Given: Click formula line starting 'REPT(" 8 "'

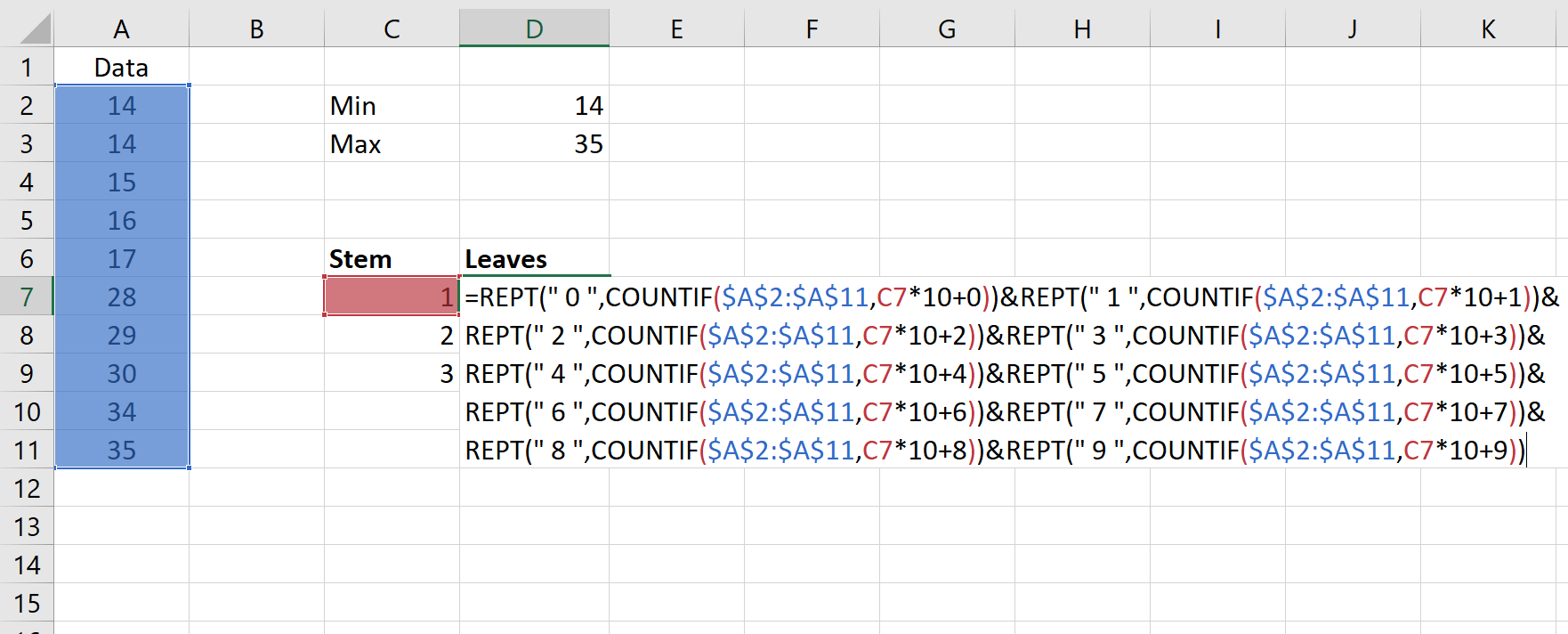Looking at the screenshot, I should coord(995,450).
